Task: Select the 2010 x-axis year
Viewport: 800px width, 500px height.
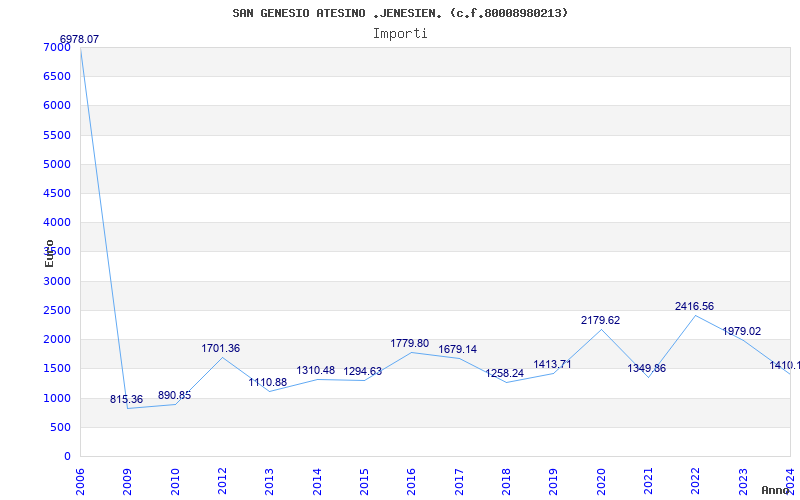Action: click(175, 481)
